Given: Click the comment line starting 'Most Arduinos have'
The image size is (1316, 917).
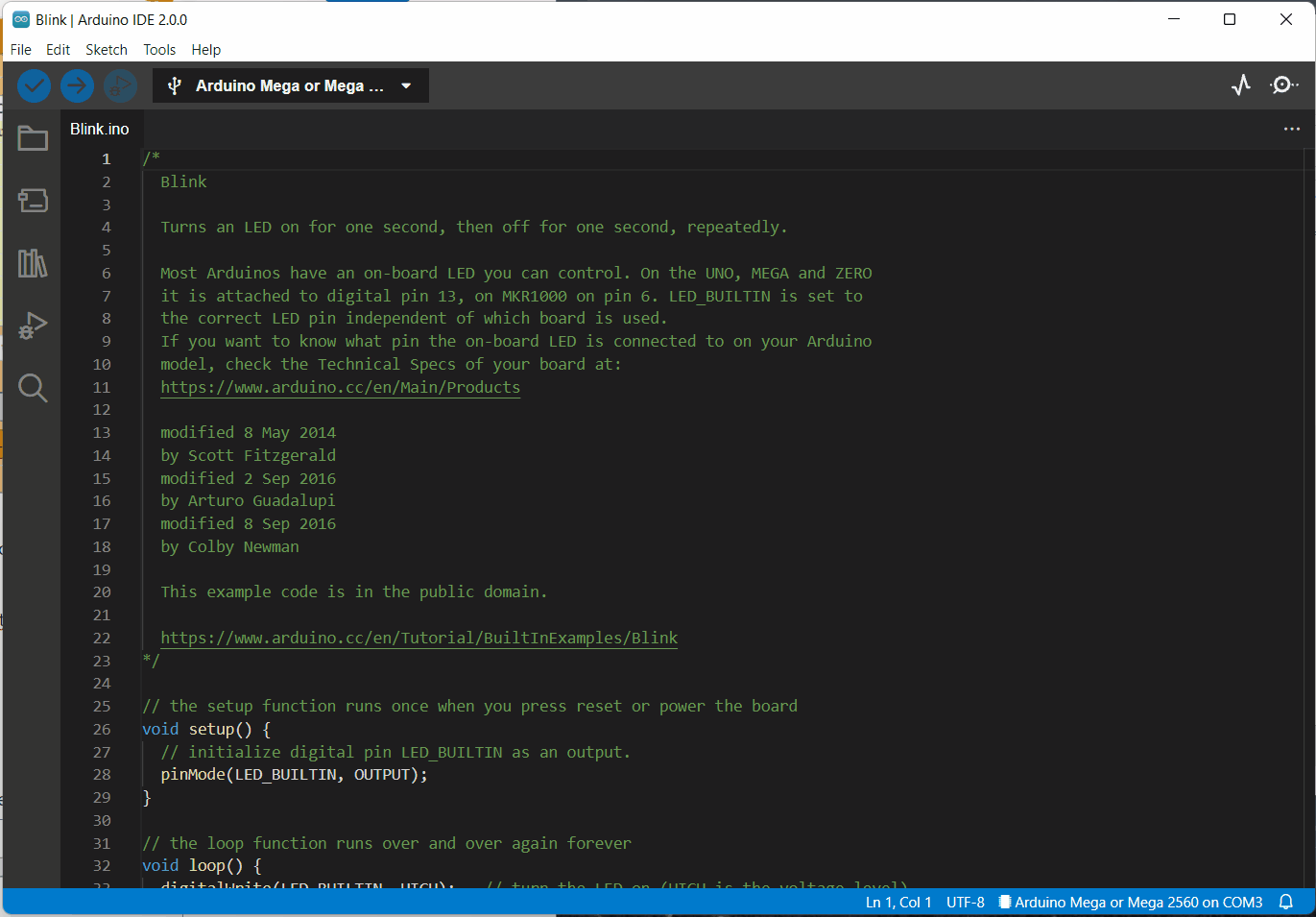Looking at the screenshot, I should click(x=516, y=273).
